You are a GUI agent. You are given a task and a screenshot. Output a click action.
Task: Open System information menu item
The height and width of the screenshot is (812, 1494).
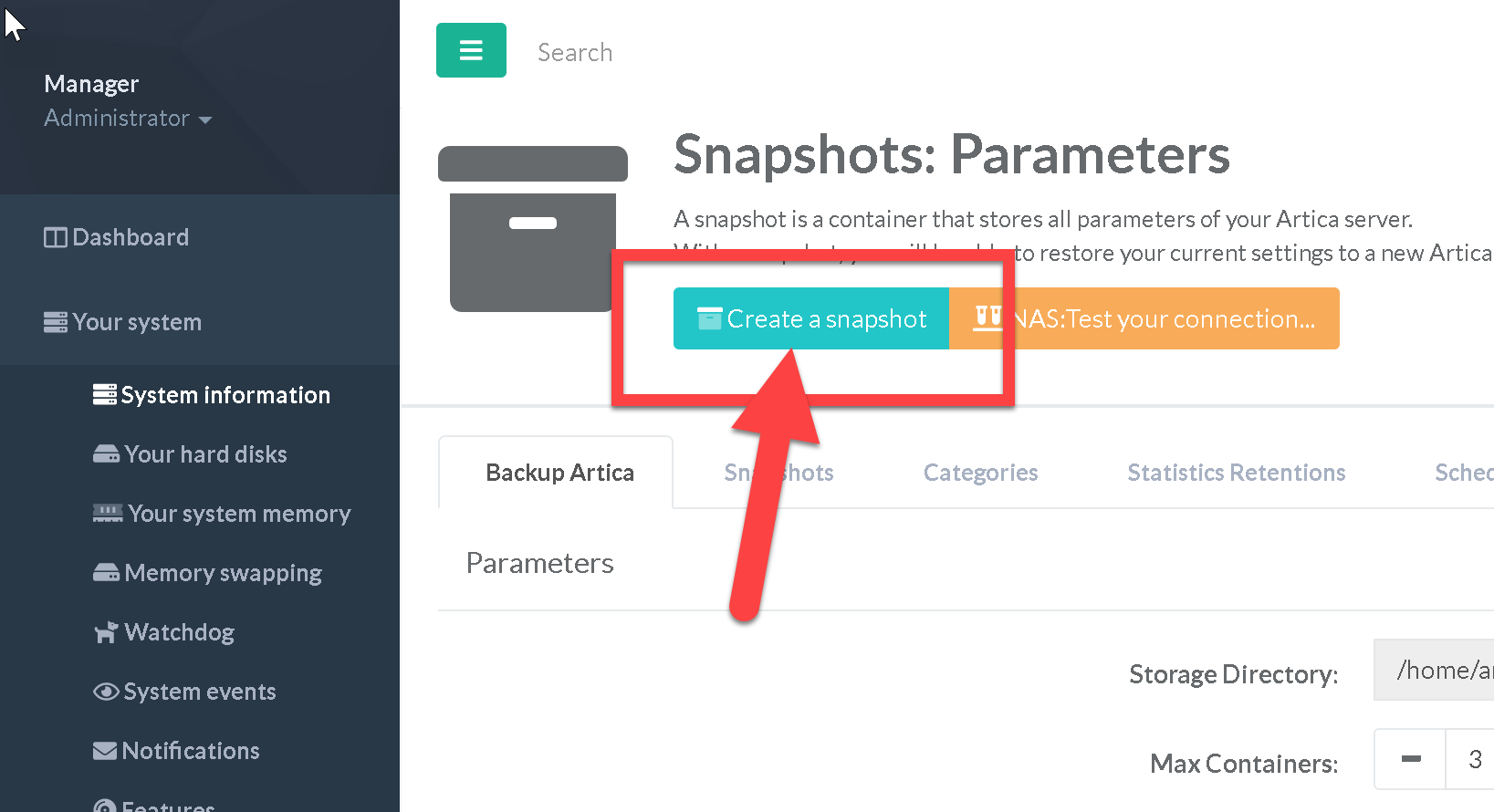click(x=225, y=395)
